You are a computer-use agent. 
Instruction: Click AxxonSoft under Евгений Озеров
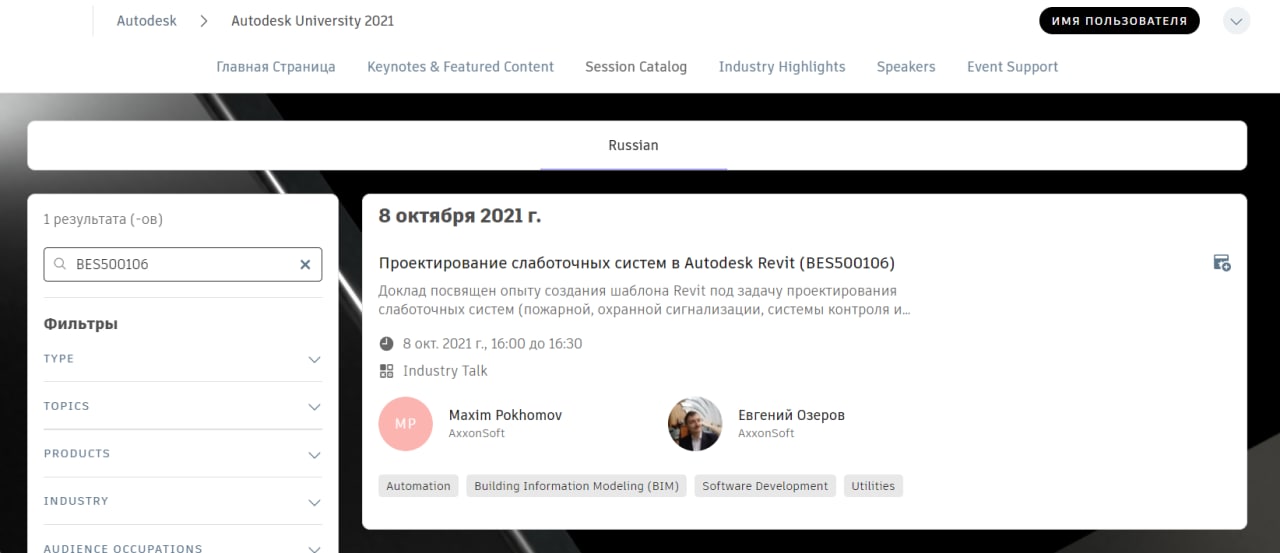coord(766,433)
